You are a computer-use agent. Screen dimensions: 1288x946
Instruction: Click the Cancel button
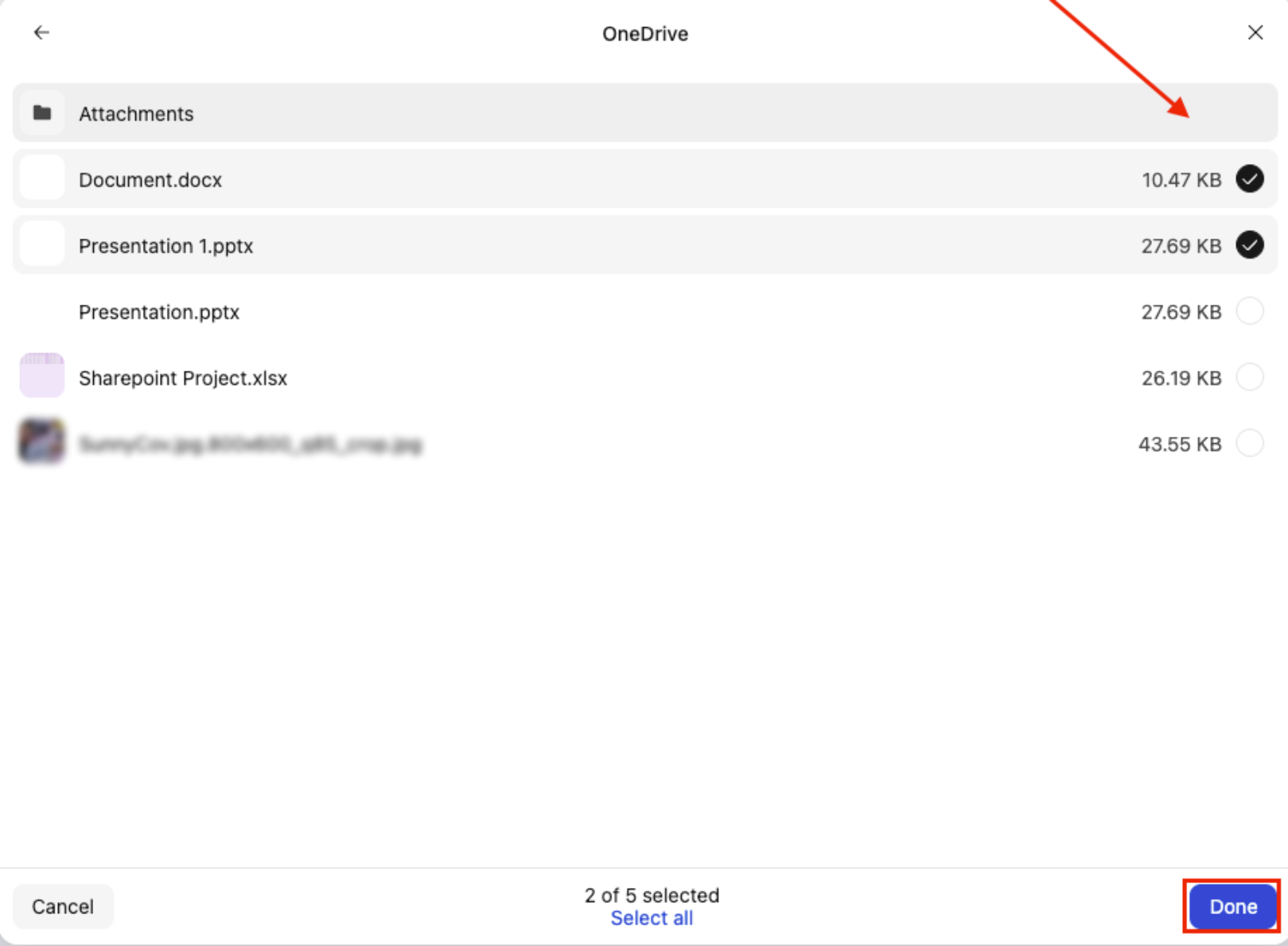pyautogui.click(x=63, y=906)
